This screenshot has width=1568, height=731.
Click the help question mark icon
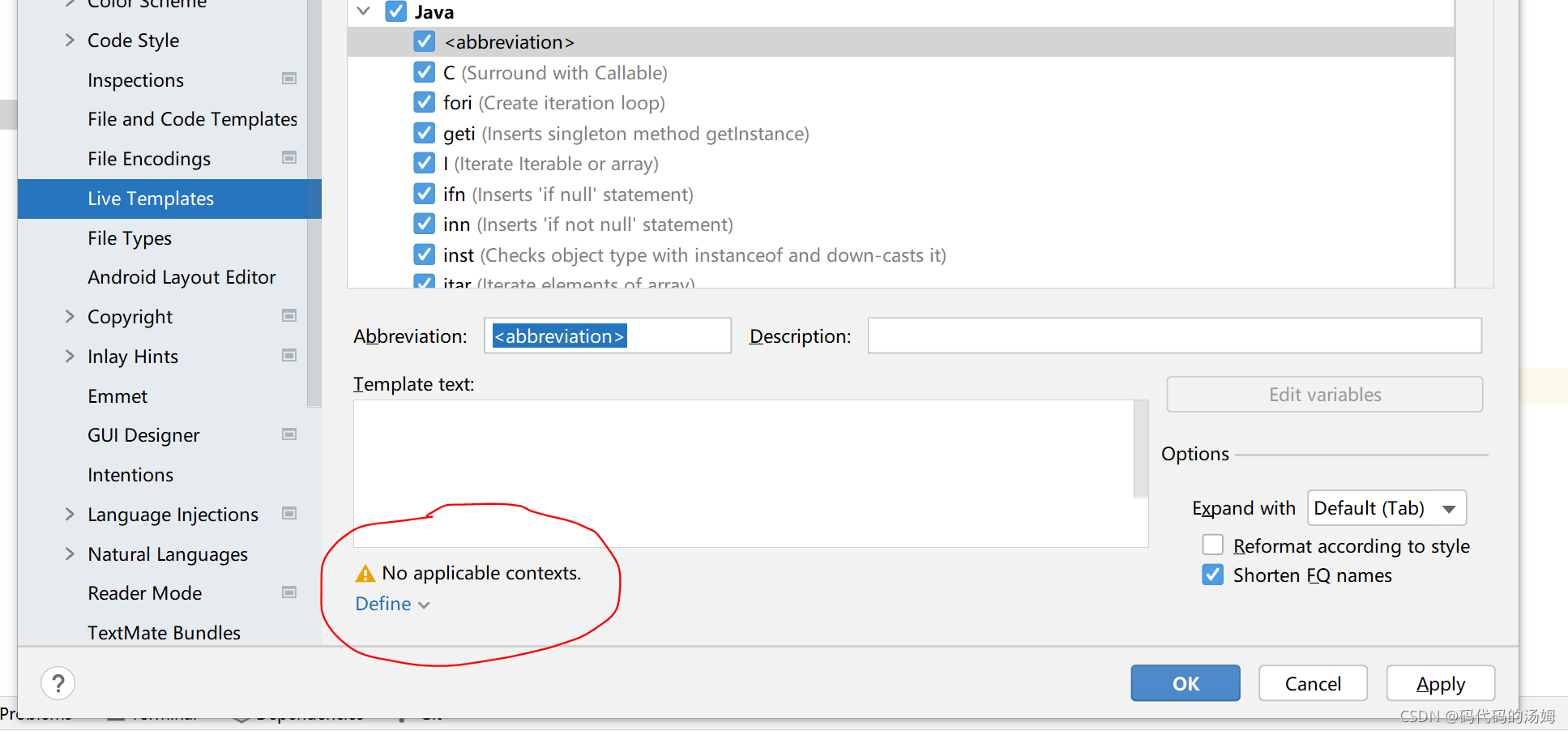[x=58, y=683]
